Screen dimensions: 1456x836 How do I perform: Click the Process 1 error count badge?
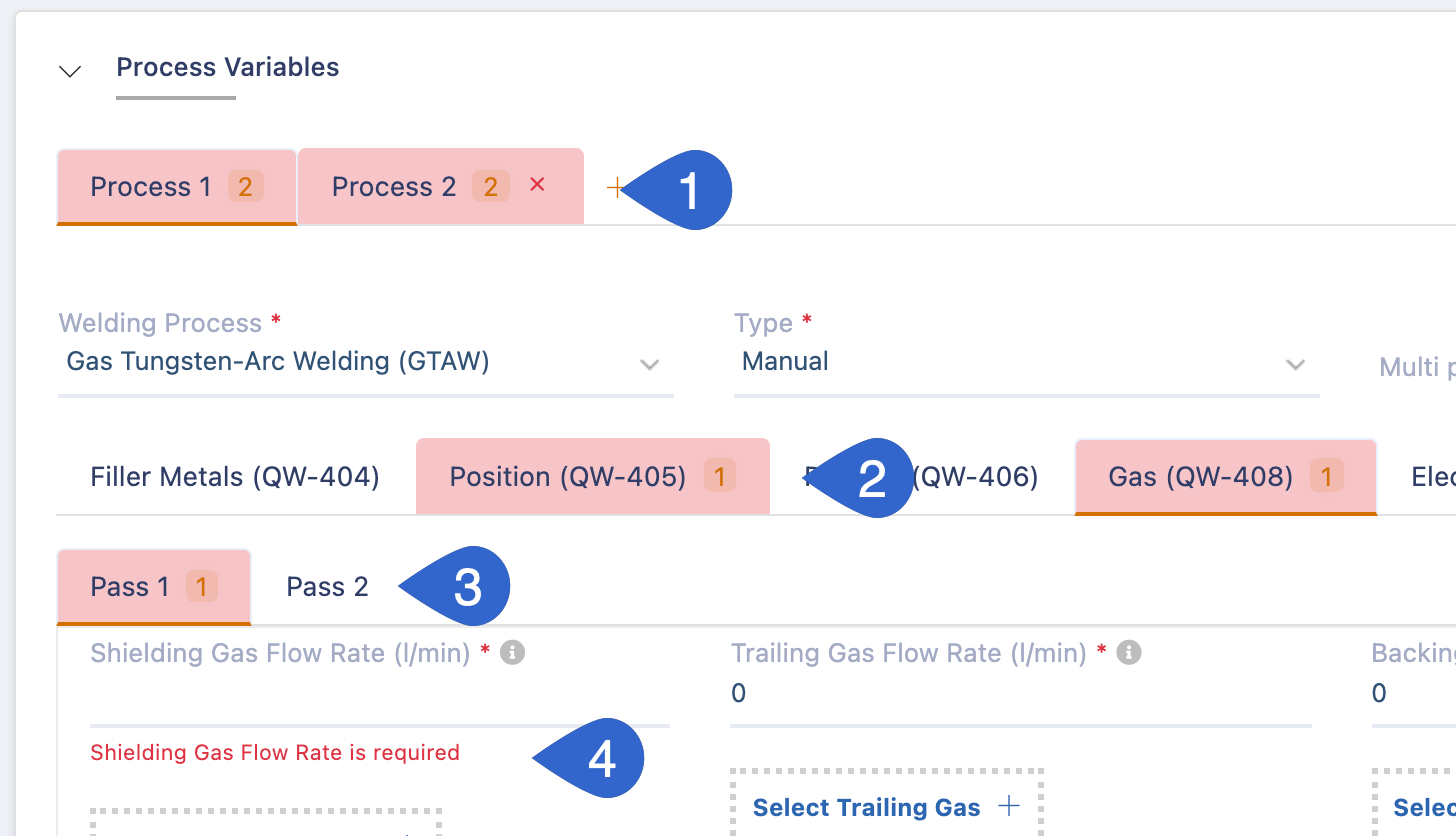[x=245, y=187]
